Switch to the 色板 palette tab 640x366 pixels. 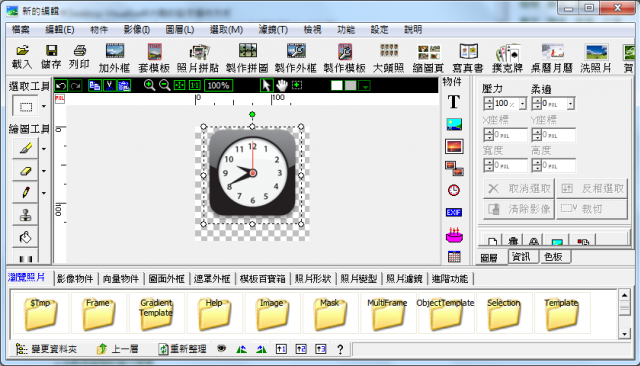(553, 257)
